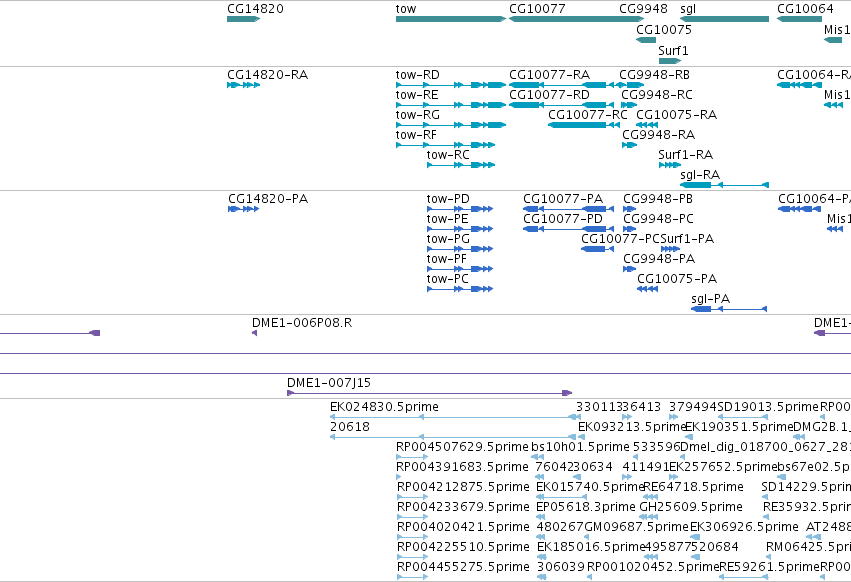Click protein tow-PE label

(x=447, y=219)
